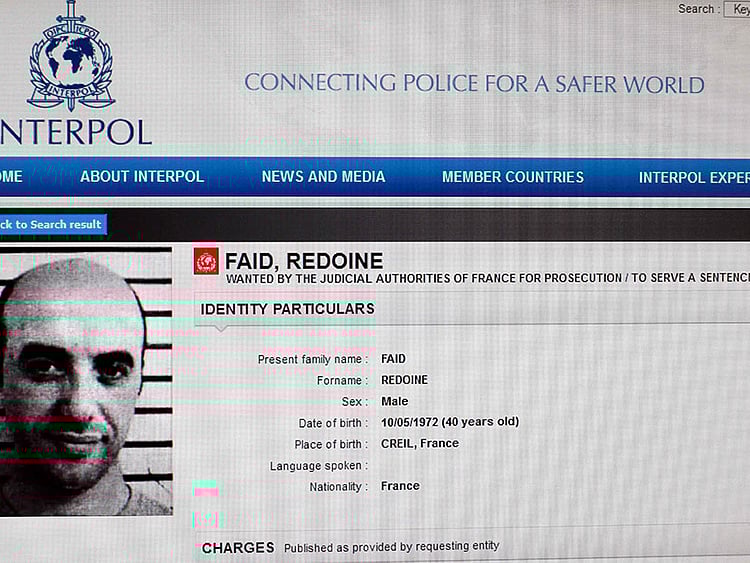Image resolution: width=750 pixels, height=563 pixels.
Task: Go to the Home menu item
Action: point(11,177)
